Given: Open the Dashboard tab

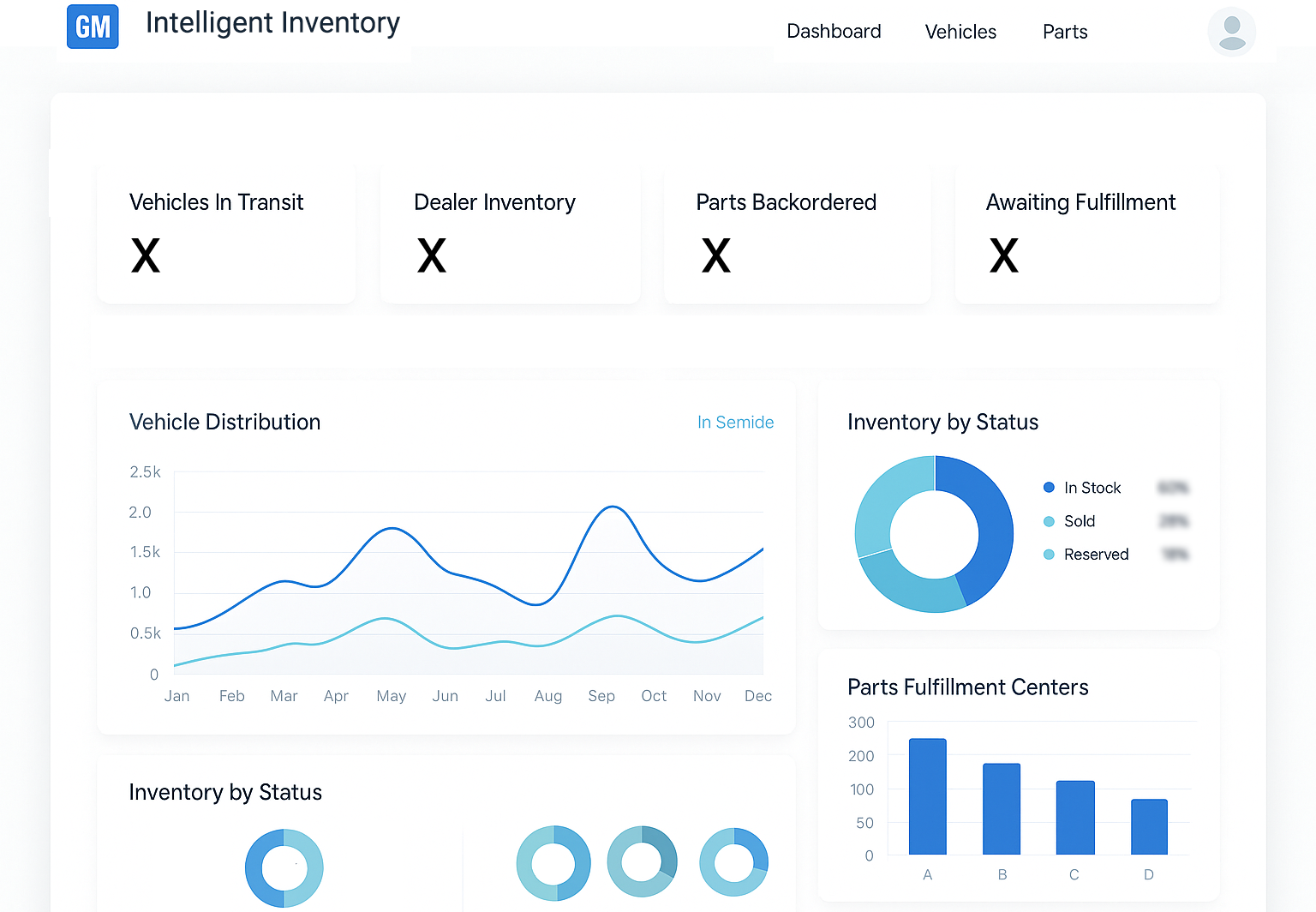Looking at the screenshot, I should 834,32.
